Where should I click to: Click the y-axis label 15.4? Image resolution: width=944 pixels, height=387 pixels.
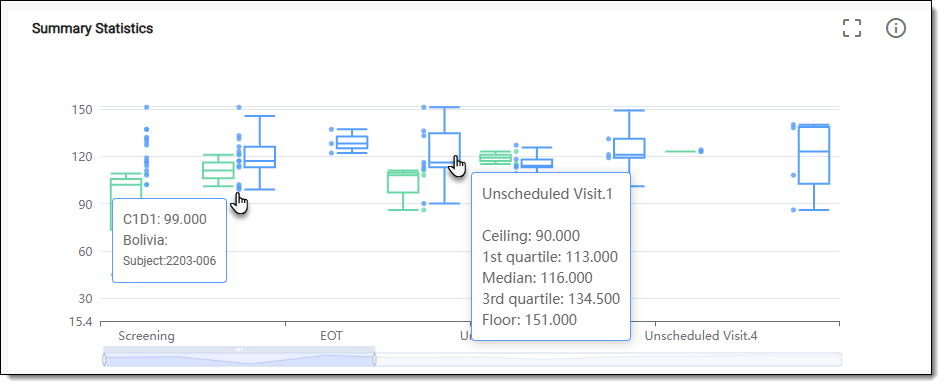[x=81, y=322]
